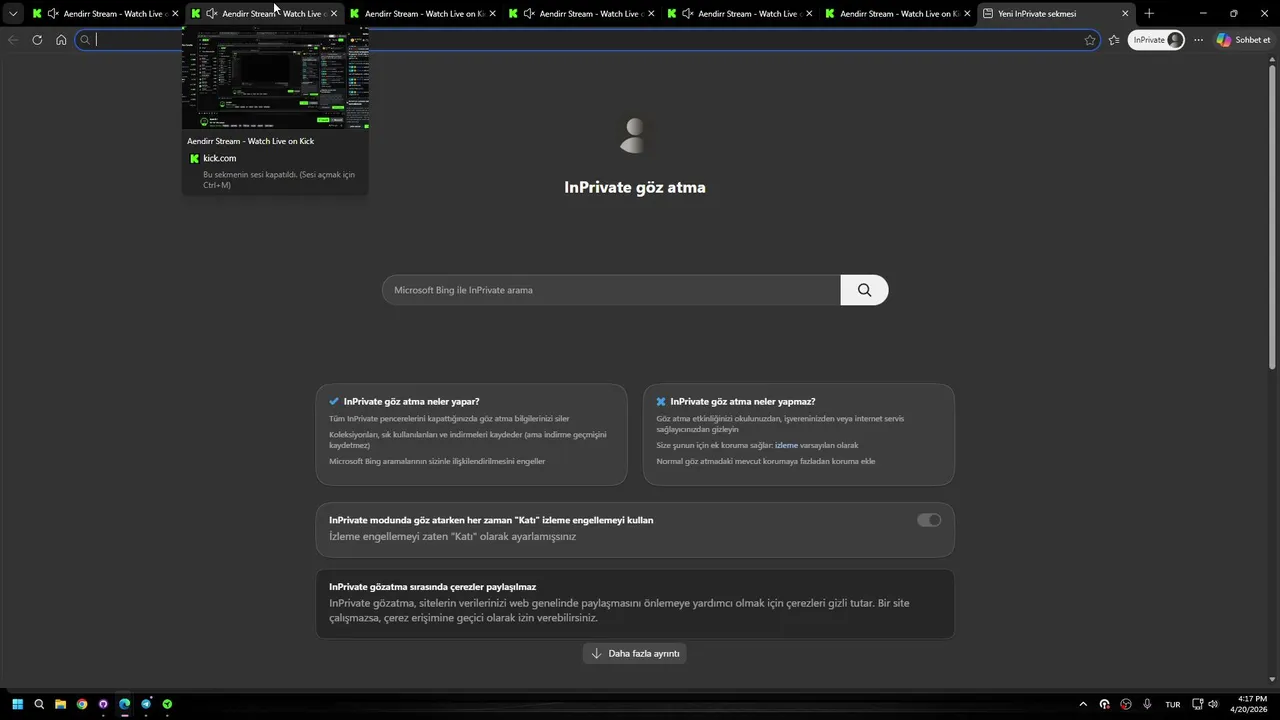
Task: Click the InPrivate göz atma heading
Action: [635, 187]
